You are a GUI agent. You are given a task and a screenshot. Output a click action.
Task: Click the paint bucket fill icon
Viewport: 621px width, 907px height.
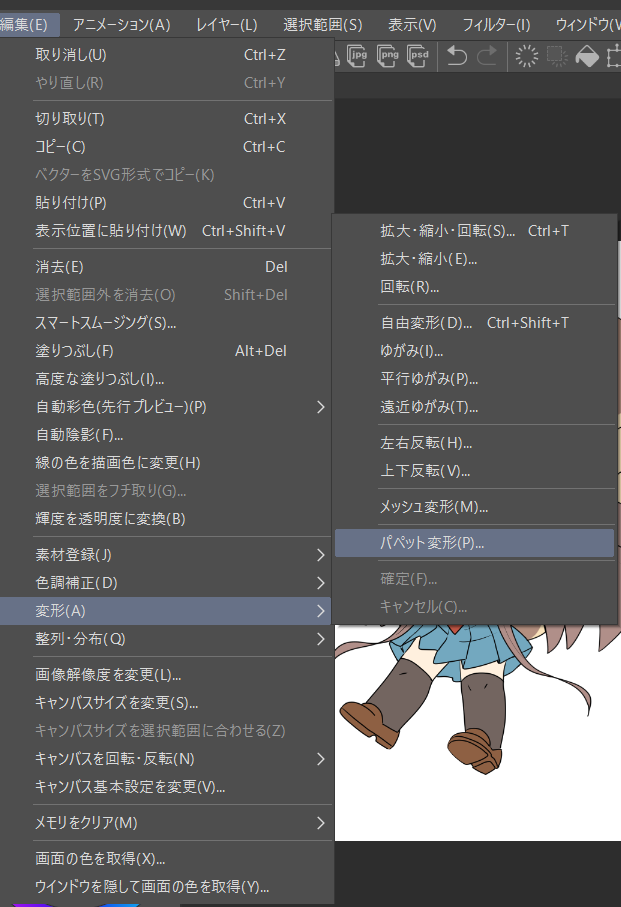point(588,57)
